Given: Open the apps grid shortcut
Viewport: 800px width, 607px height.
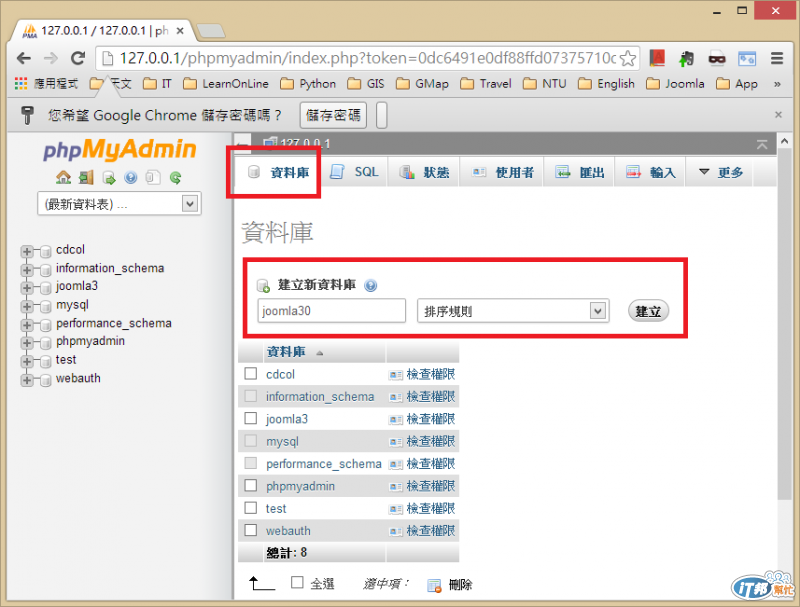Looking at the screenshot, I should 21,84.
